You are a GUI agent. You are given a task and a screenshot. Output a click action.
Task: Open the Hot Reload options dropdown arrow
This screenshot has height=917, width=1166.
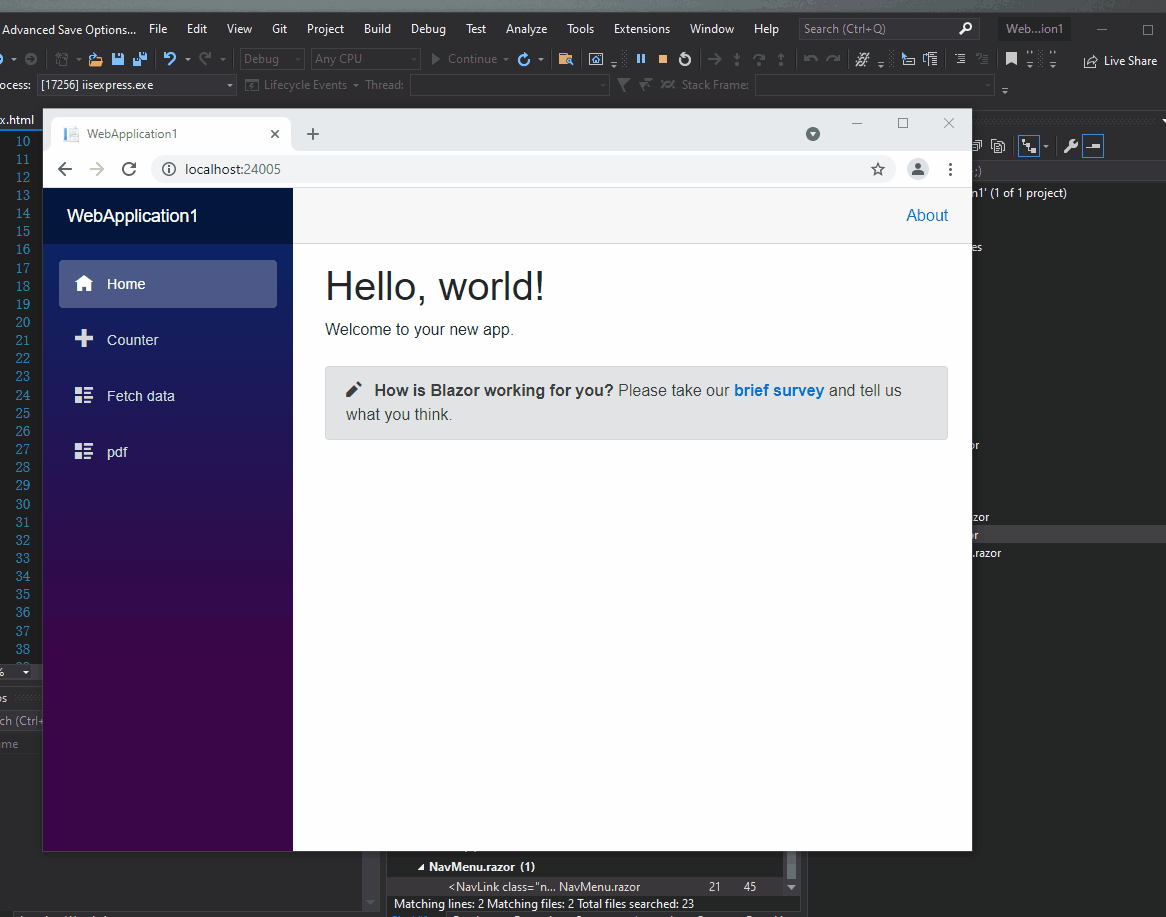[541, 59]
